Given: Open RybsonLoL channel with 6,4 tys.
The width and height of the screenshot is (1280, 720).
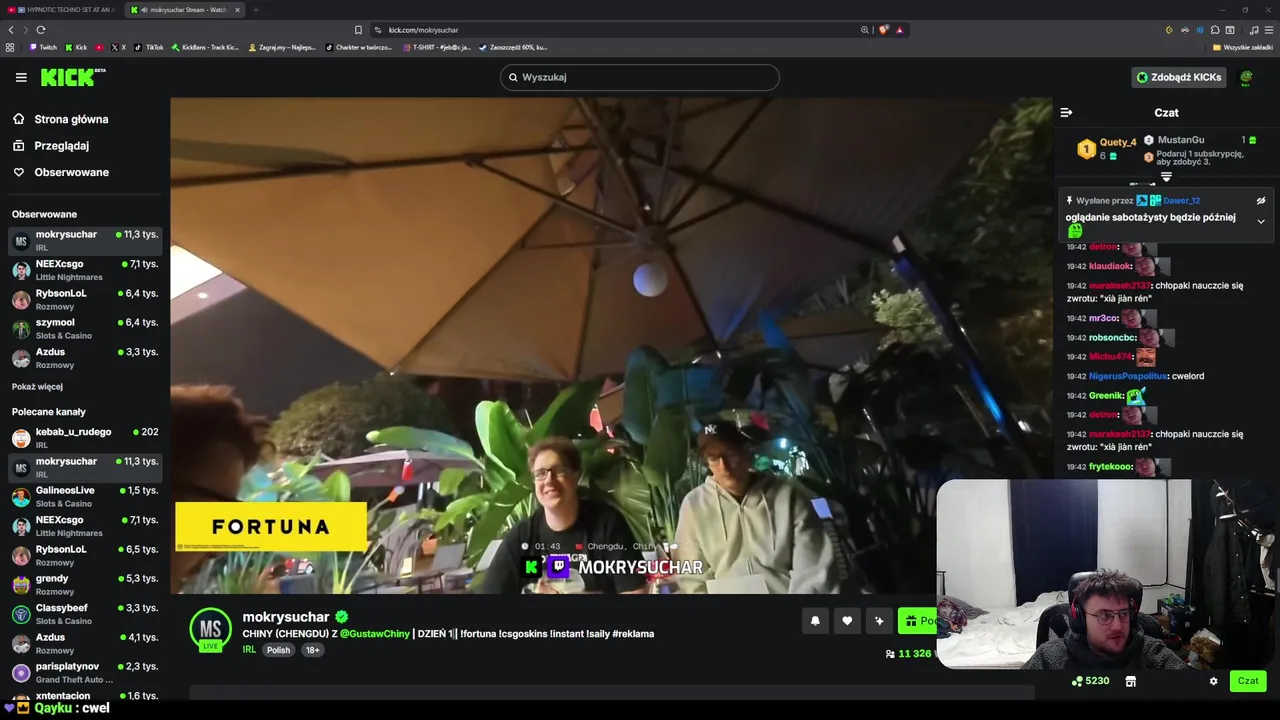Looking at the screenshot, I should [x=85, y=299].
